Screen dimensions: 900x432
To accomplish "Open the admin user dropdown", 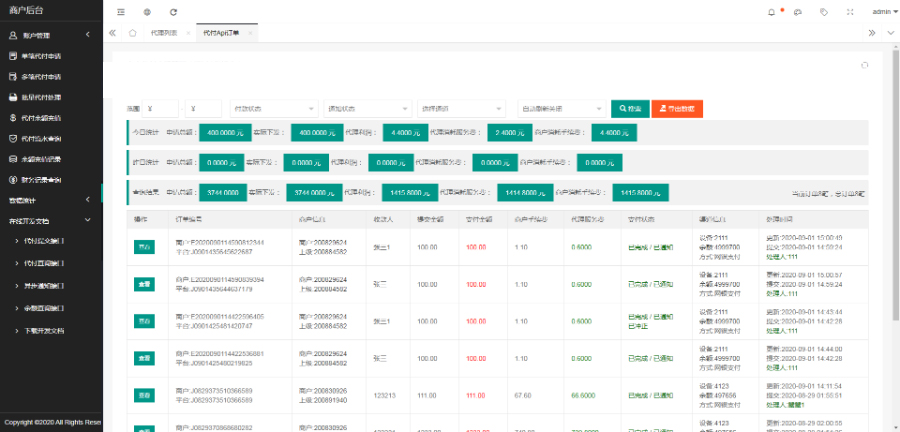I will coord(883,12).
